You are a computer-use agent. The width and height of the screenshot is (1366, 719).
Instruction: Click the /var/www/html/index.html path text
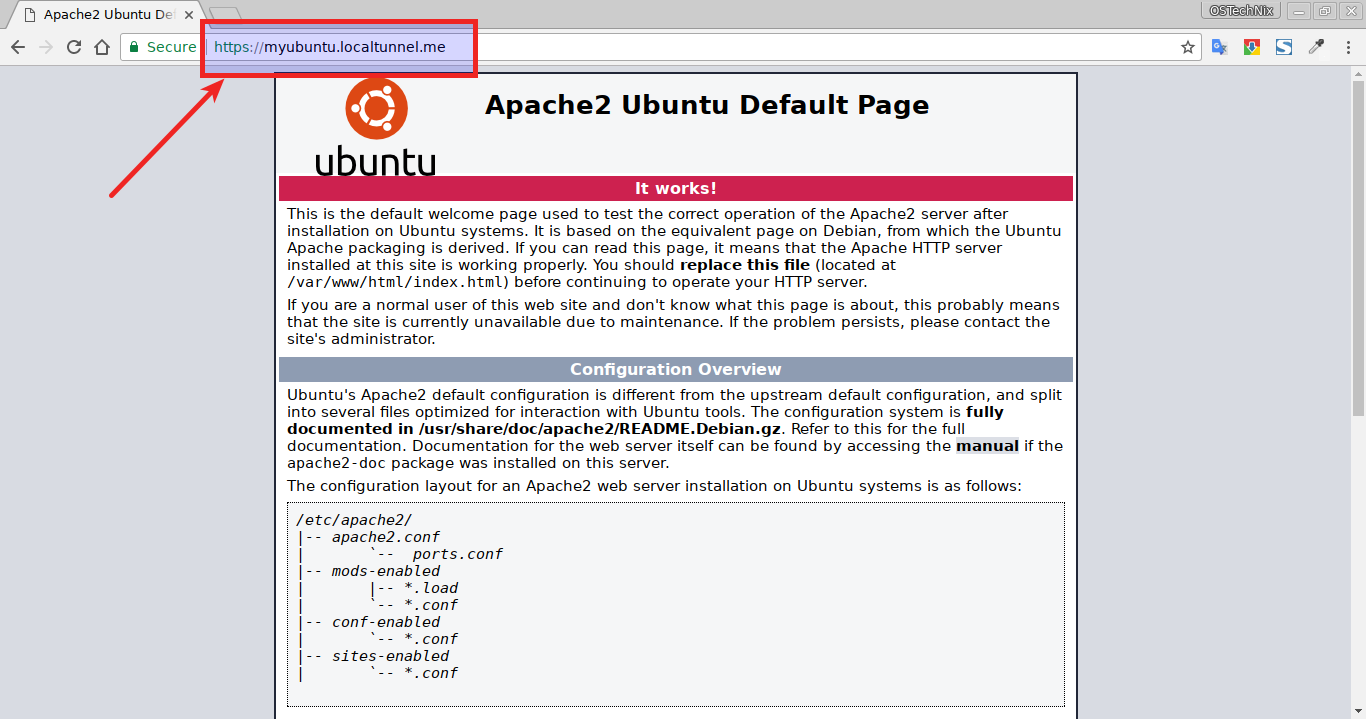393,282
